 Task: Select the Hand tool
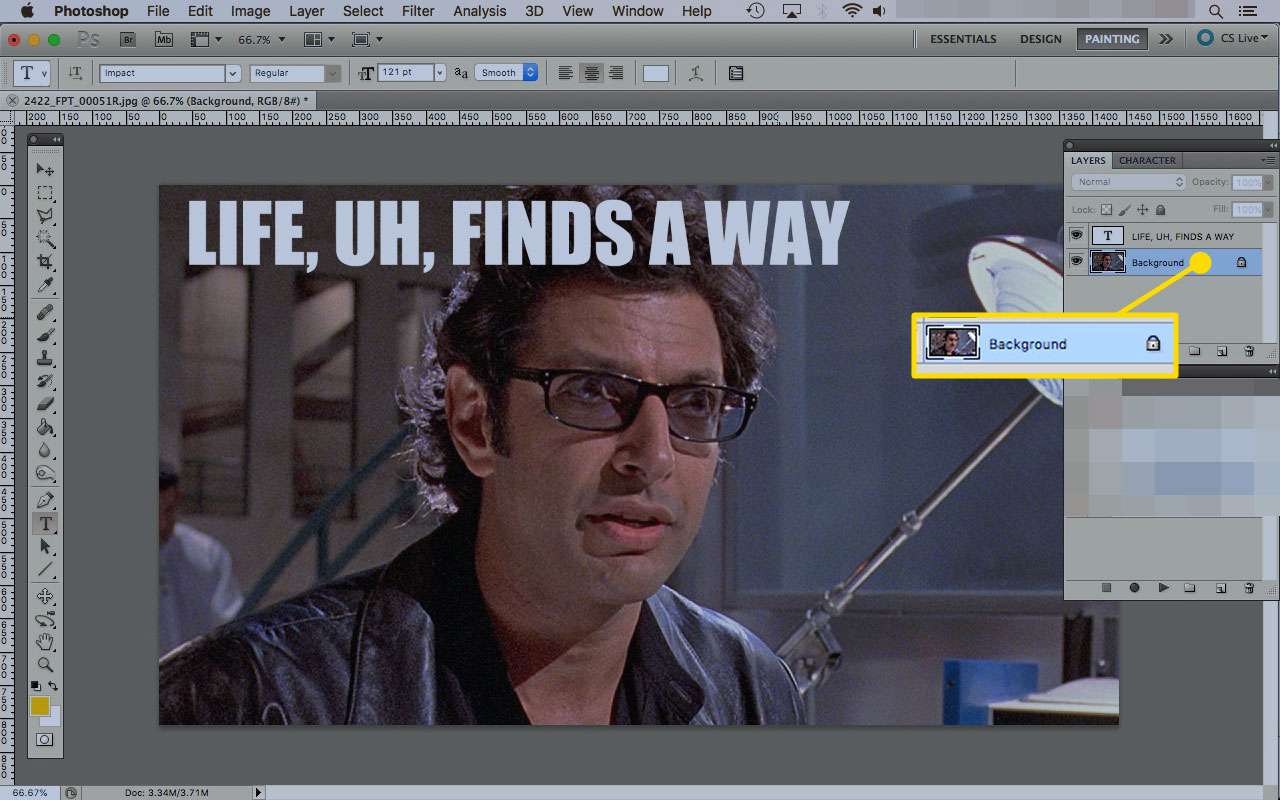click(x=45, y=643)
